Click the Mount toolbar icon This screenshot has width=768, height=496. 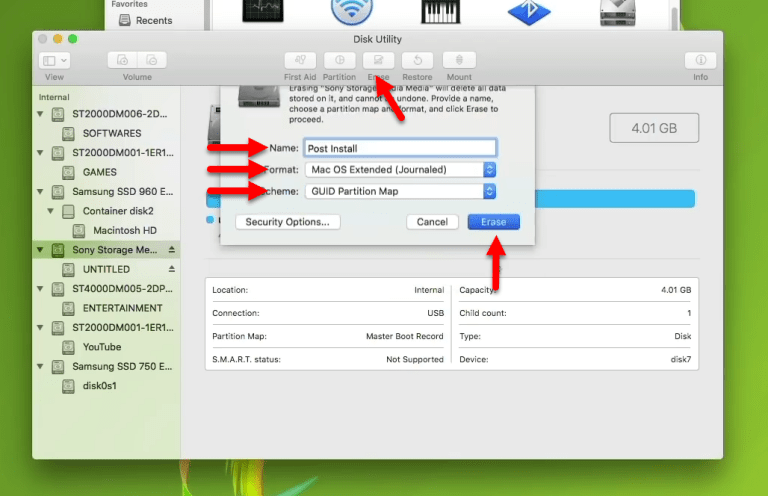[x=459, y=60]
